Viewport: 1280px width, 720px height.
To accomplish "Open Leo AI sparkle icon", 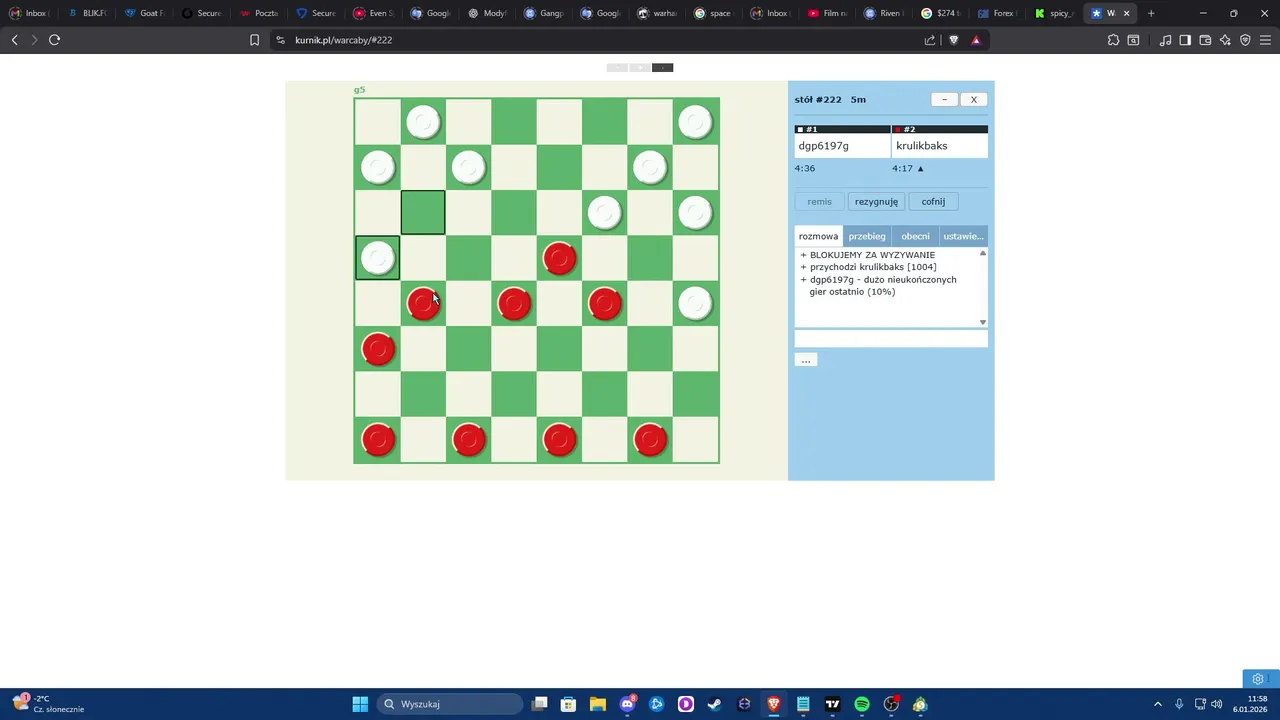I will tap(1225, 40).
